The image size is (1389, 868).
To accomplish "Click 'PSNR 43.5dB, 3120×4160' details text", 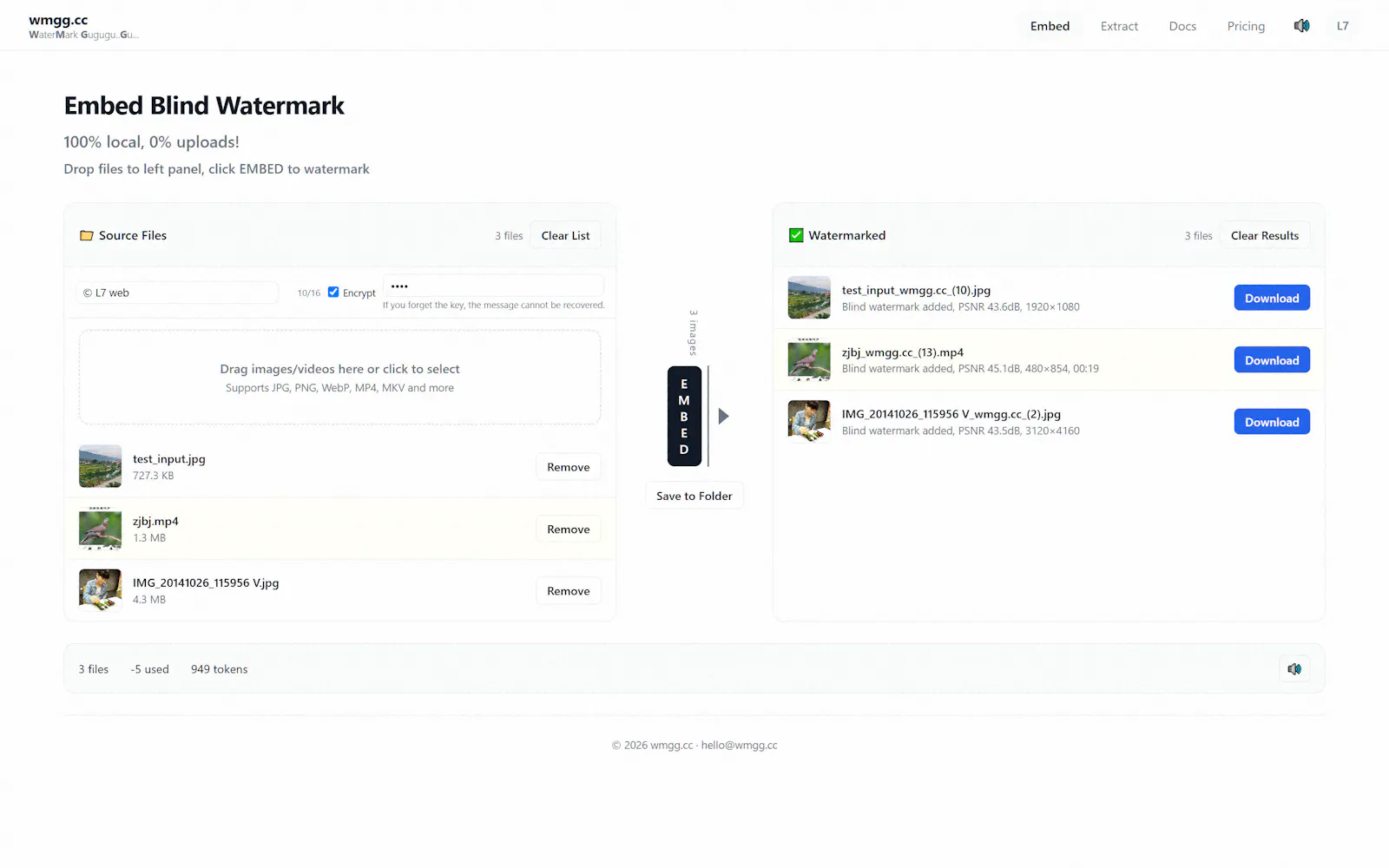I will tap(1019, 431).
